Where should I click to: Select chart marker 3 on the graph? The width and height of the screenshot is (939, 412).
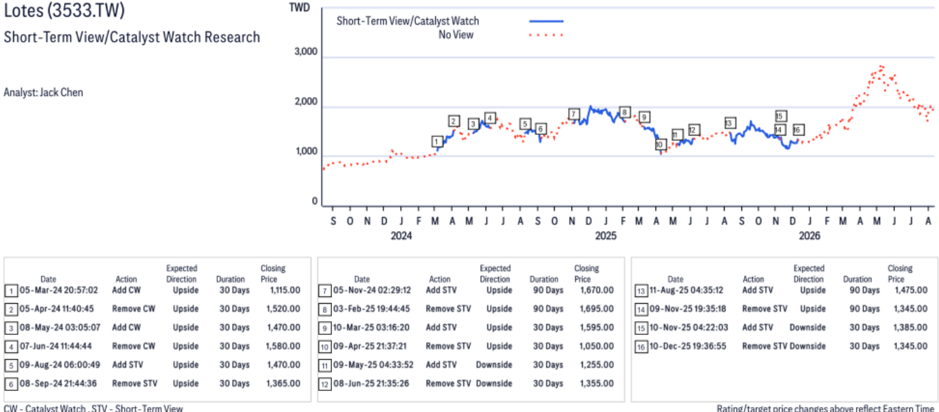click(473, 124)
